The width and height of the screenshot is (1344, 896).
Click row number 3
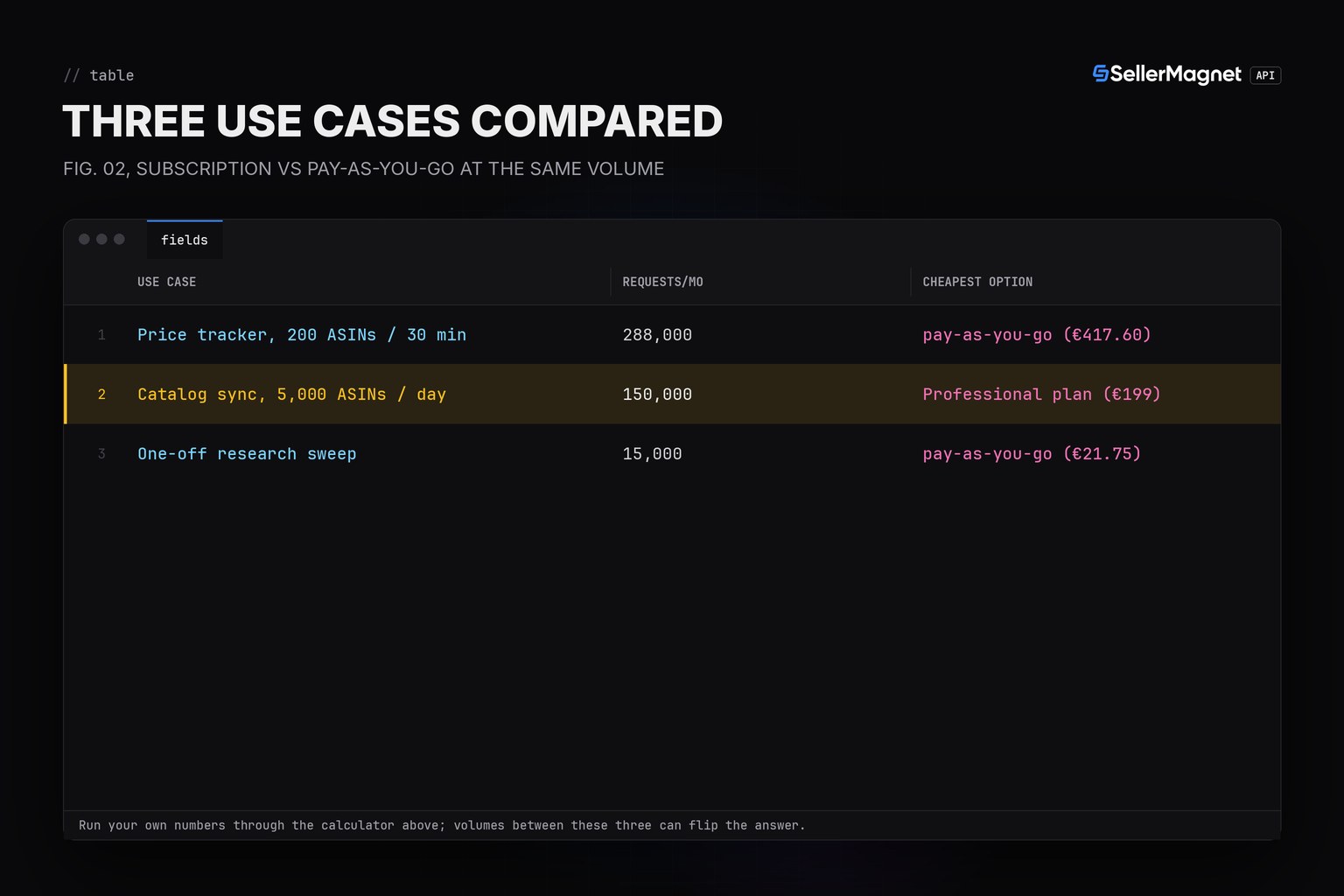[x=101, y=454]
